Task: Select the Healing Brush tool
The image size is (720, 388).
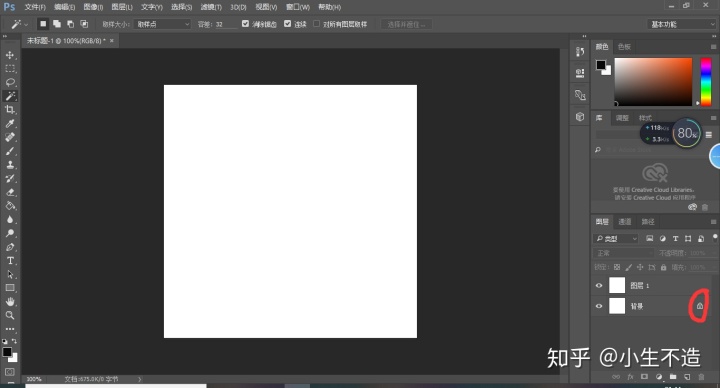Action: pyautogui.click(x=10, y=137)
